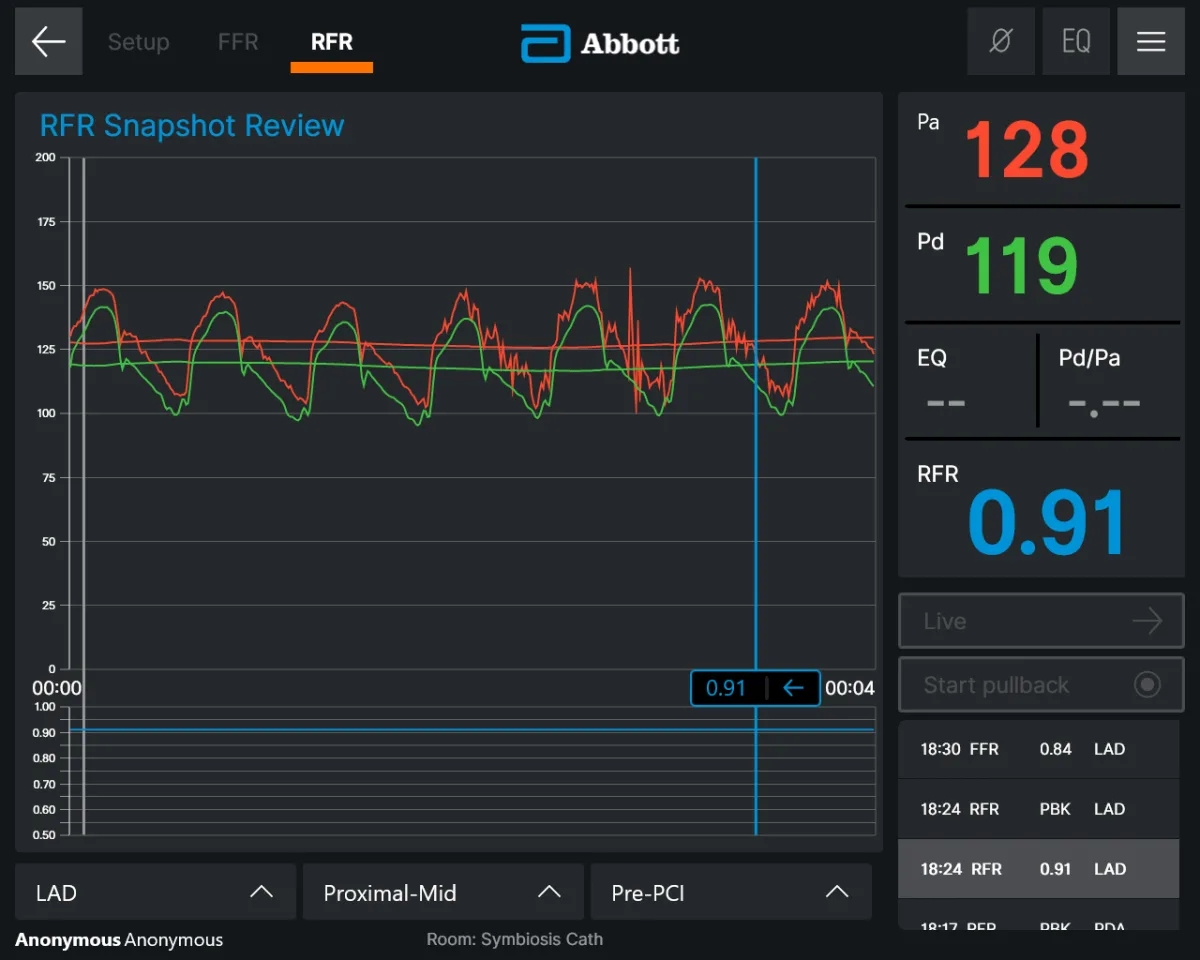Image resolution: width=1200 pixels, height=960 pixels.
Task: Switch to the Setup tab
Action: 138,42
